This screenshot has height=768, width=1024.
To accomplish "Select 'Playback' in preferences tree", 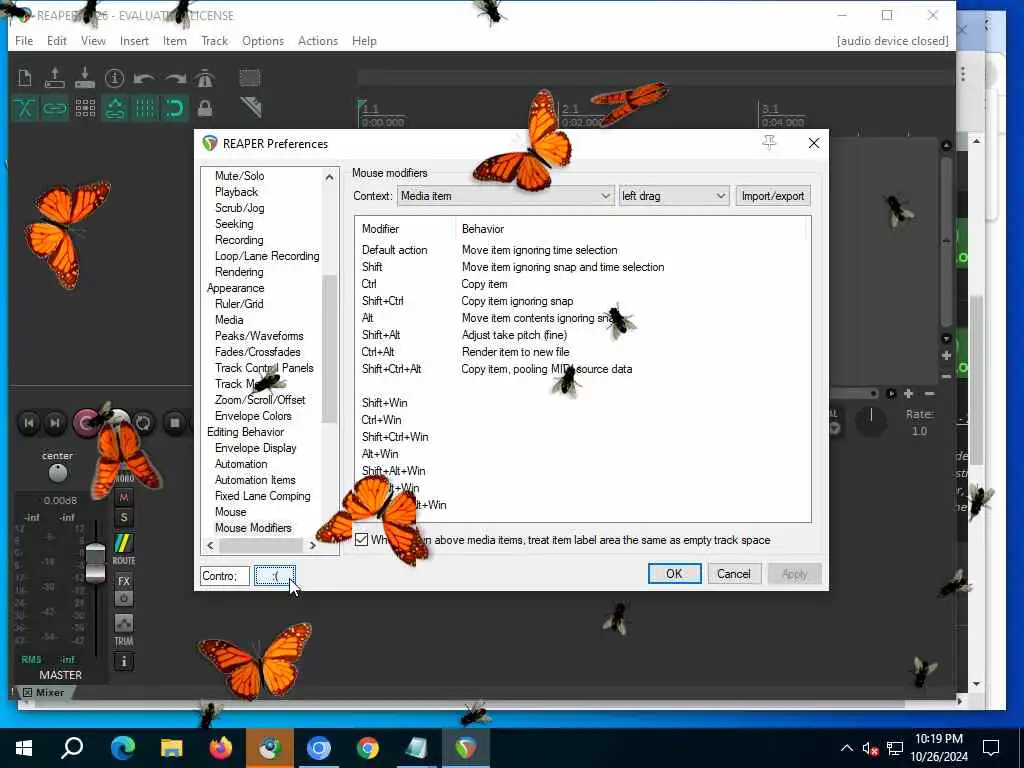I will click(236, 192).
